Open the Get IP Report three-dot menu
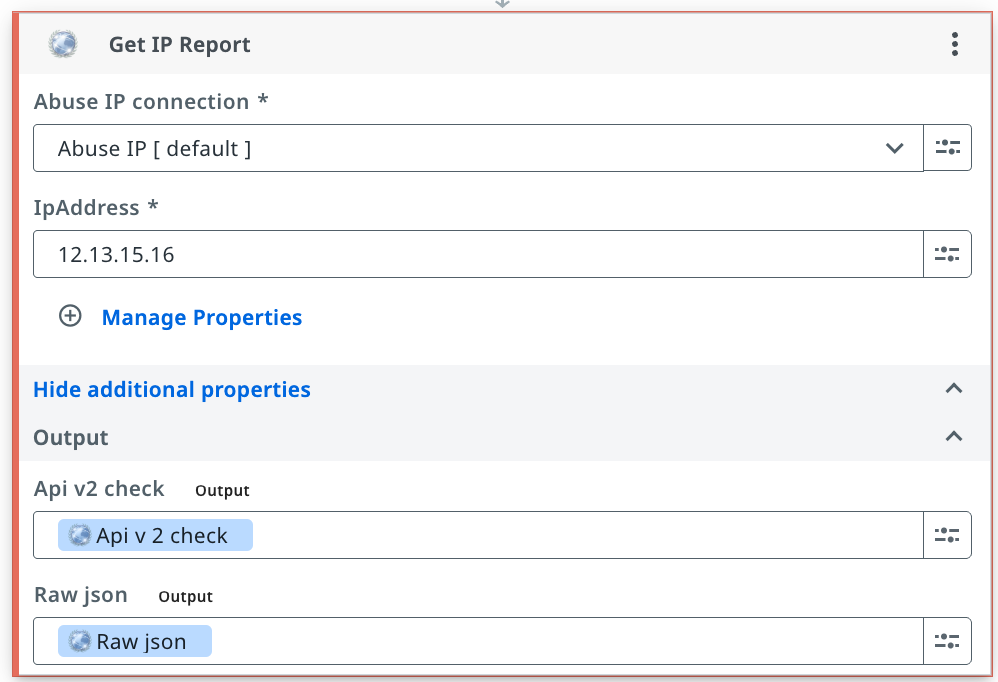 click(954, 45)
